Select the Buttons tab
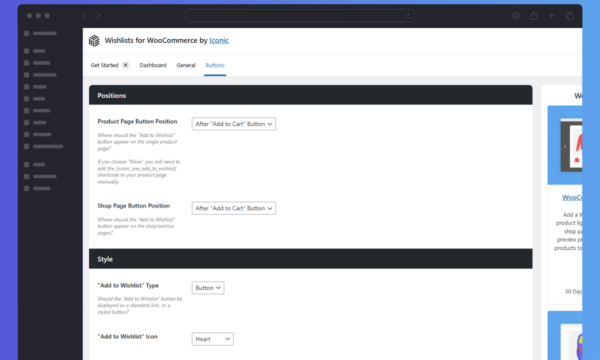 (215, 65)
